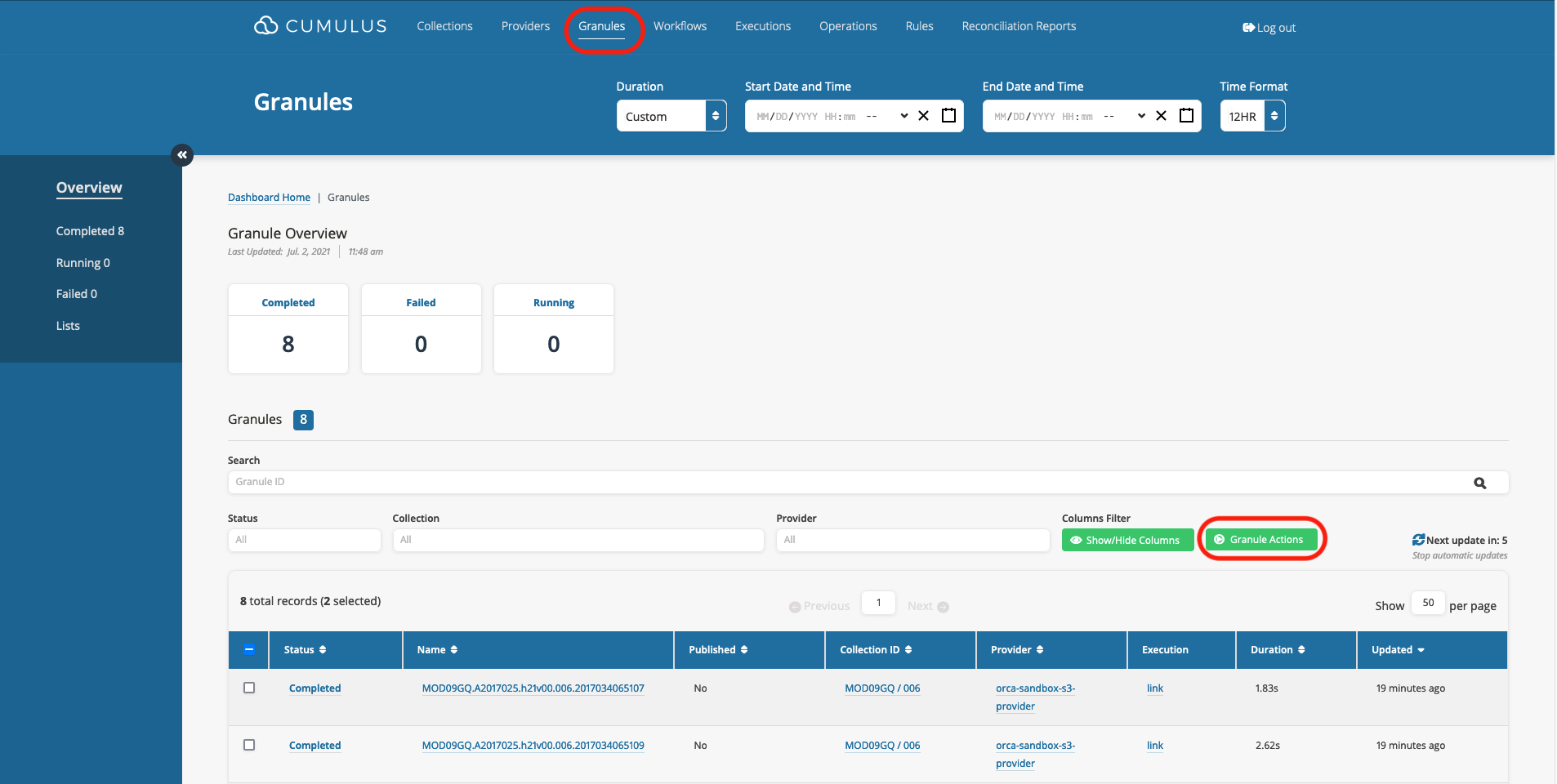This screenshot has height=784, width=1557.
Task: Clear the Start Date and Time field
Action: coord(923,116)
